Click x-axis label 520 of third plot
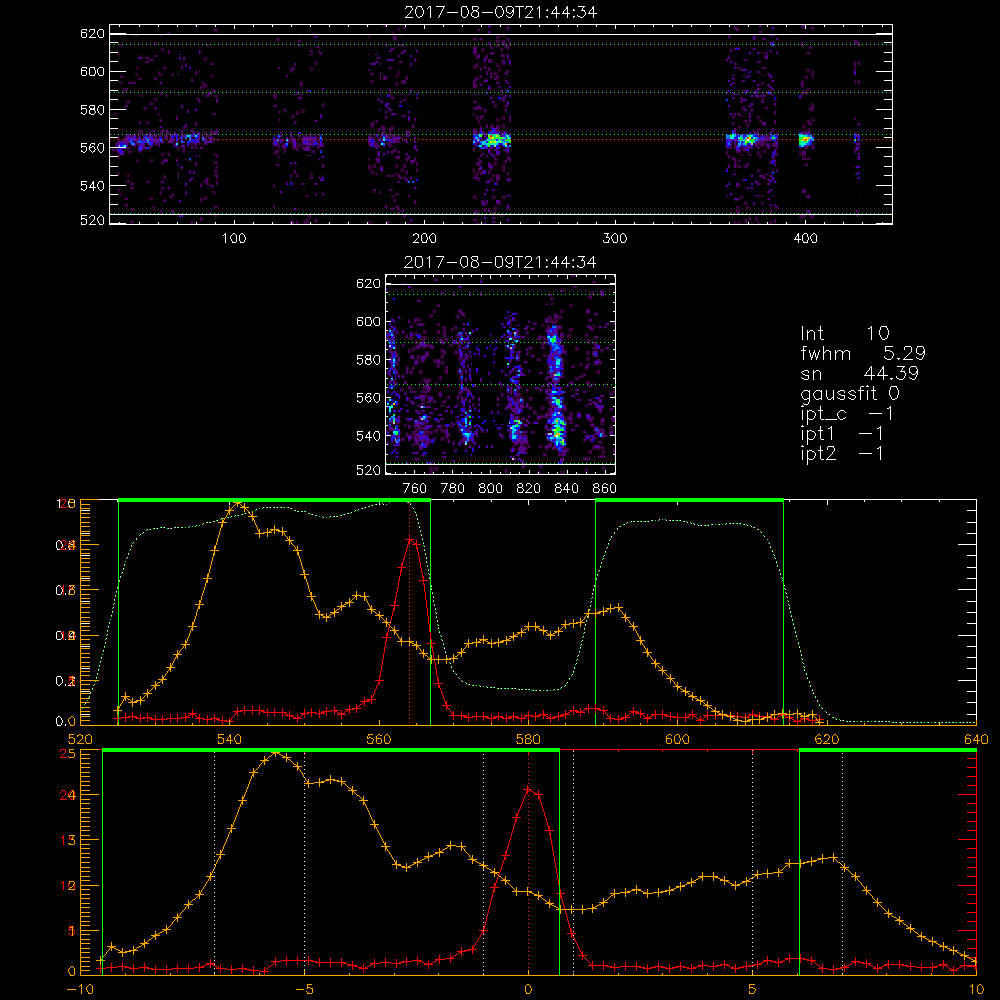Screen dimensions: 1000x1000 point(80,740)
